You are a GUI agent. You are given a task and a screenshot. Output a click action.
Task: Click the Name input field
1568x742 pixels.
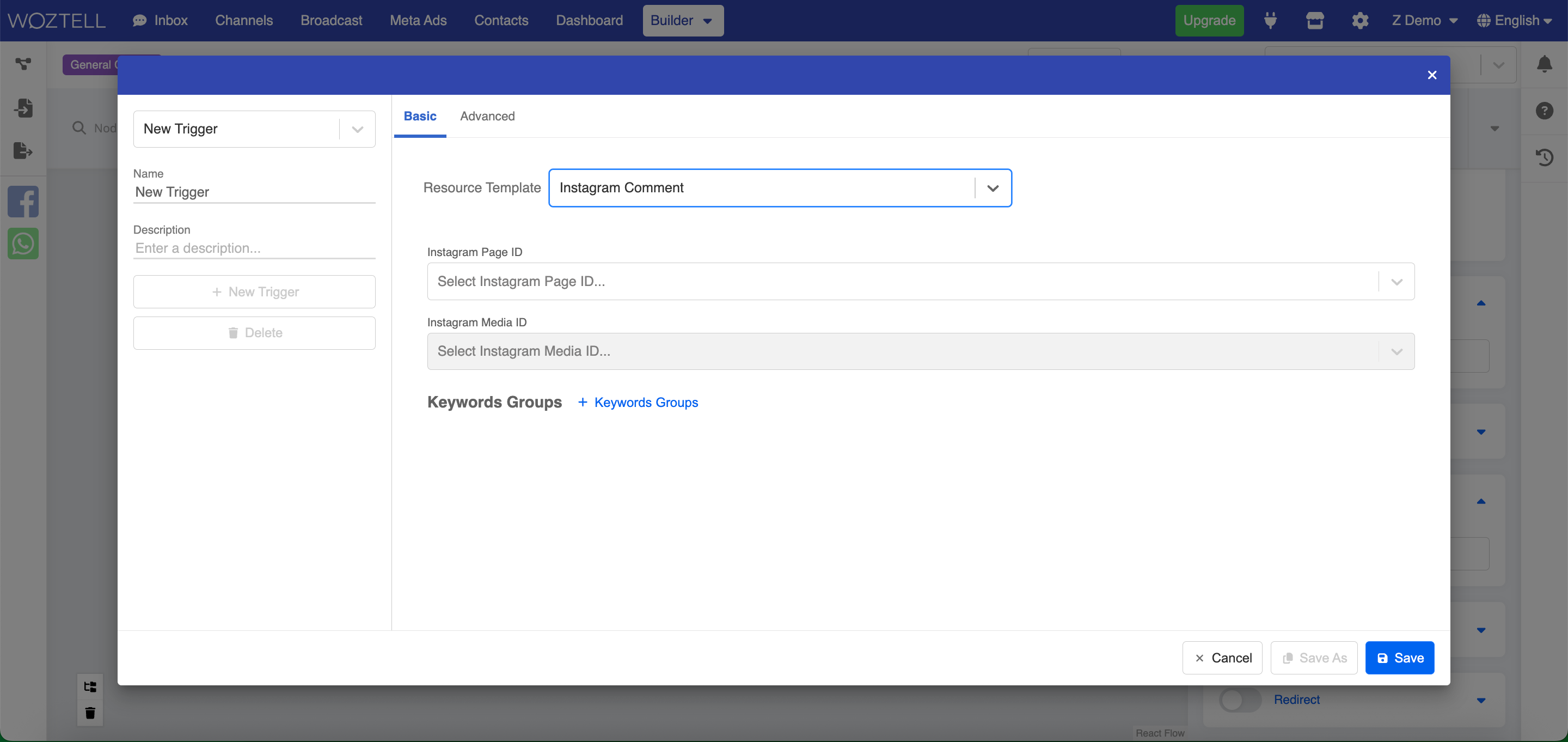coord(254,192)
